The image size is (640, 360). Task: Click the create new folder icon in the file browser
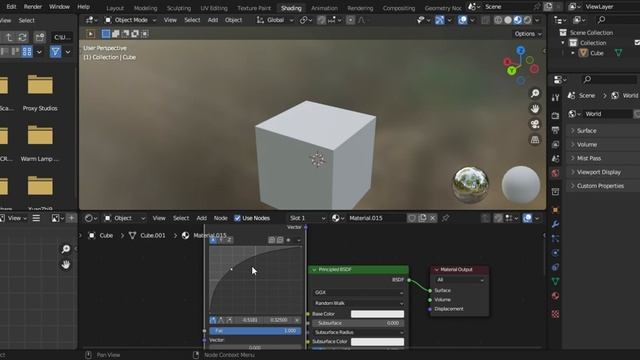pos(40,37)
